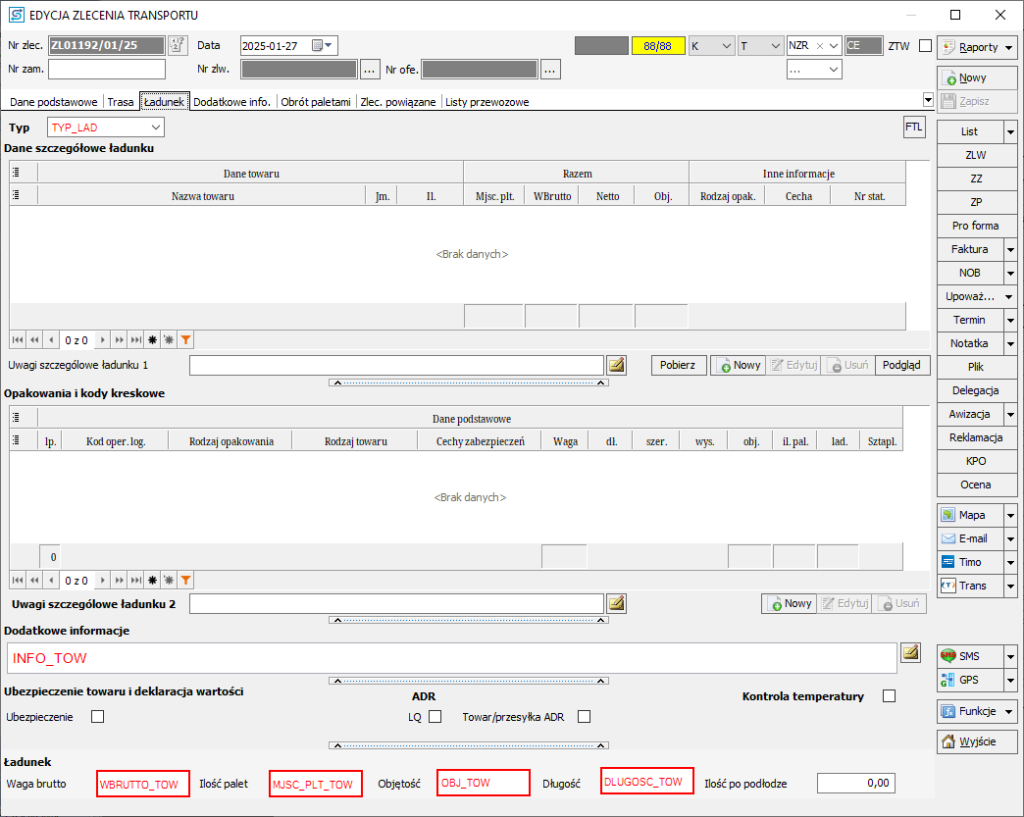Check the Towar/przesyłka ADR checkbox
Viewport: 1024px width, 817px height.
pyautogui.click(x=584, y=716)
